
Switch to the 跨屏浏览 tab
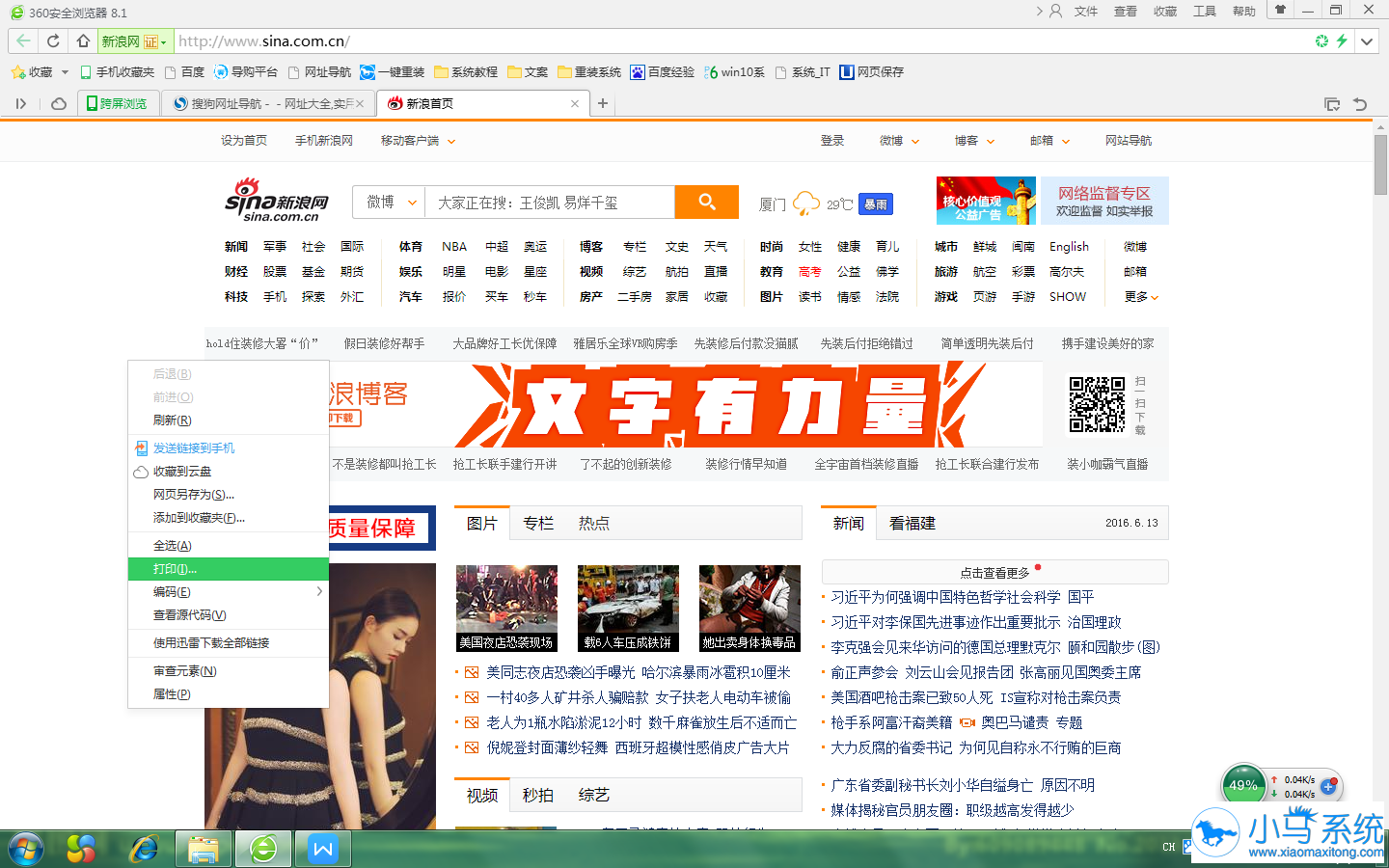coord(118,103)
